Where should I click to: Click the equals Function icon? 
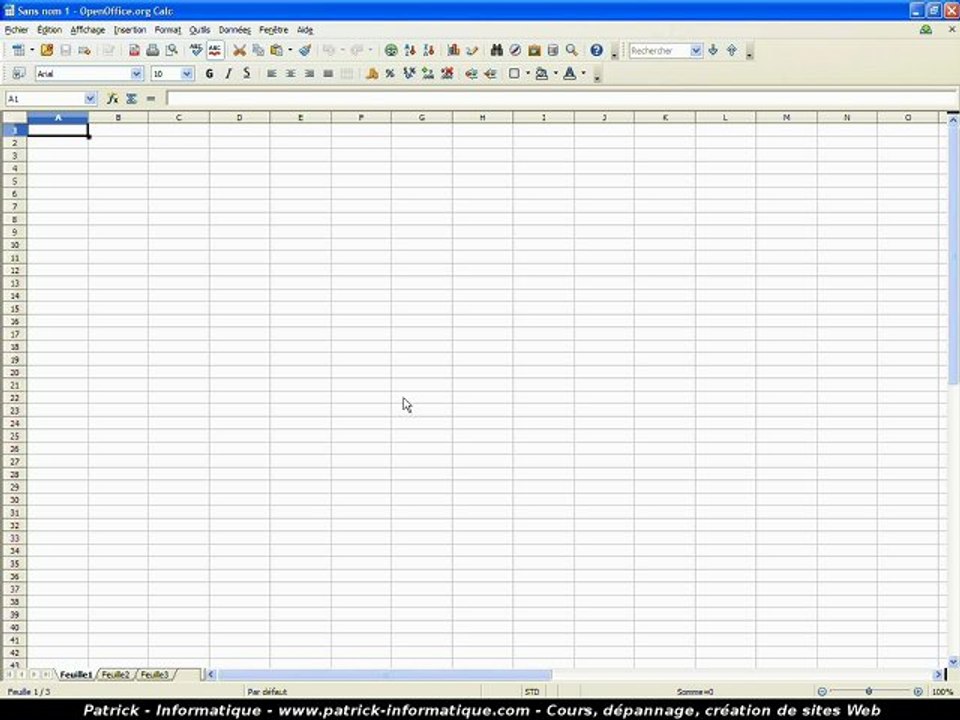[x=151, y=99]
